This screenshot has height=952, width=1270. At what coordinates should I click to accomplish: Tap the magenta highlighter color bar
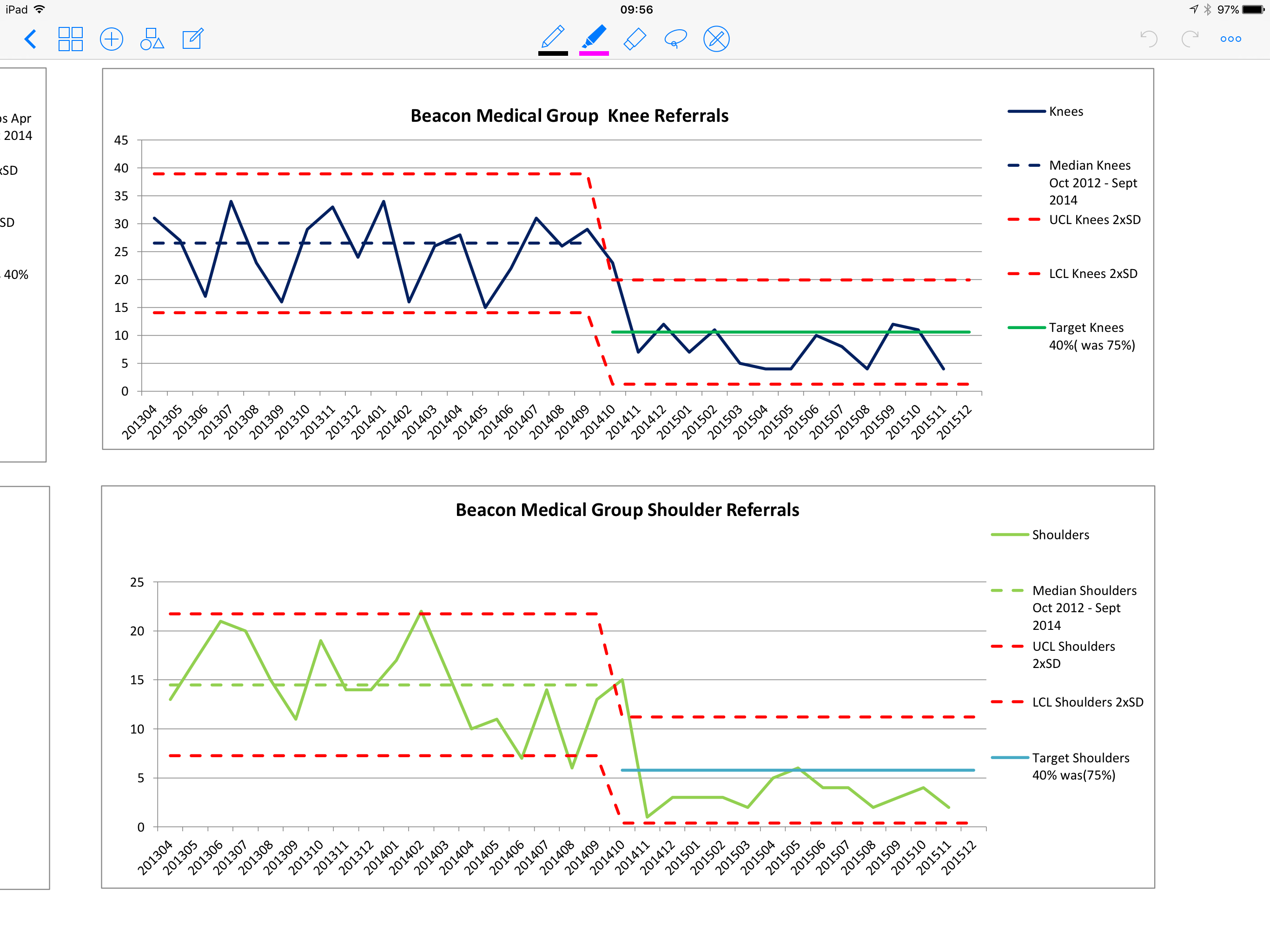pos(594,53)
